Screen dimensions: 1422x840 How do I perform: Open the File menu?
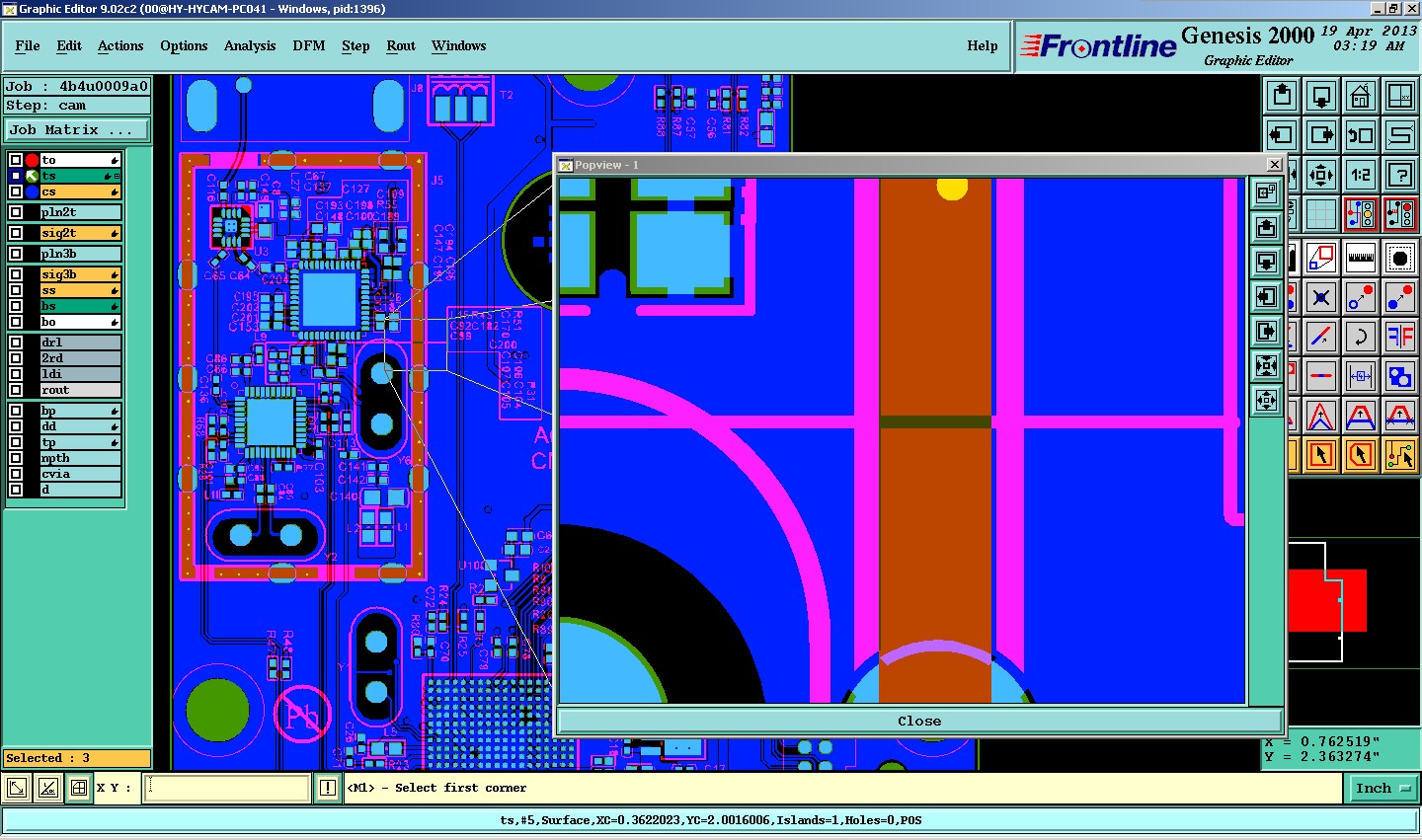(28, 45)
